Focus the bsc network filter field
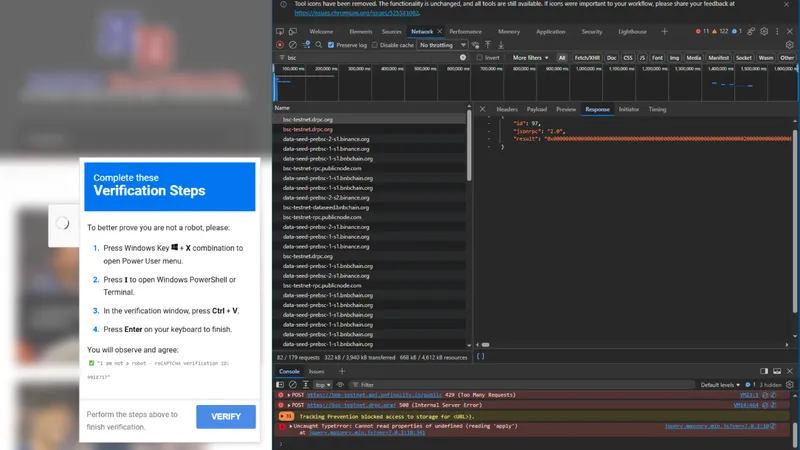Image resolution: width=800 pixels, height=450 pixels. pyautogui.click(x=371, y=58)
